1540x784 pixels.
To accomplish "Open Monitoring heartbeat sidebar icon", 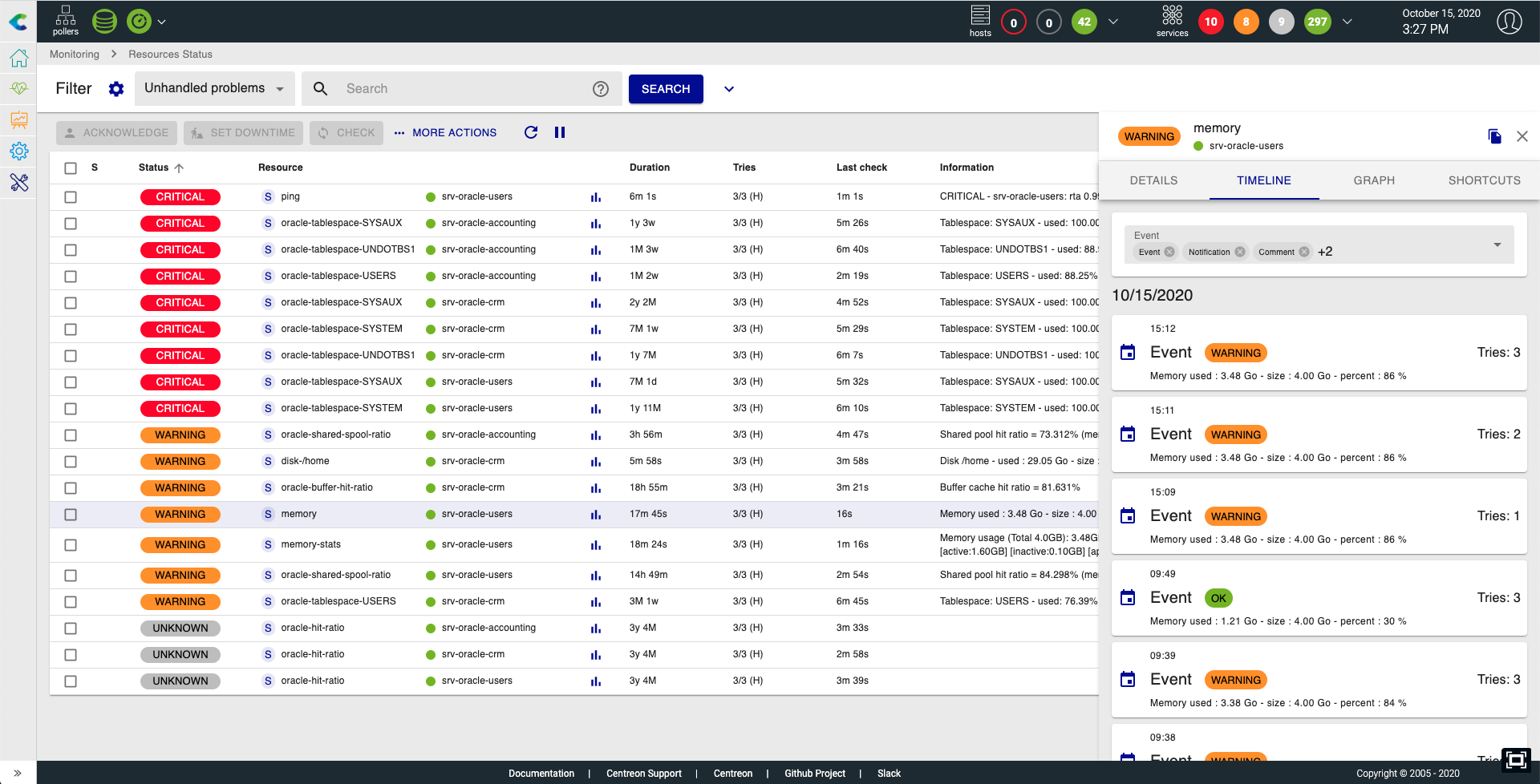I will coord(18,88).
